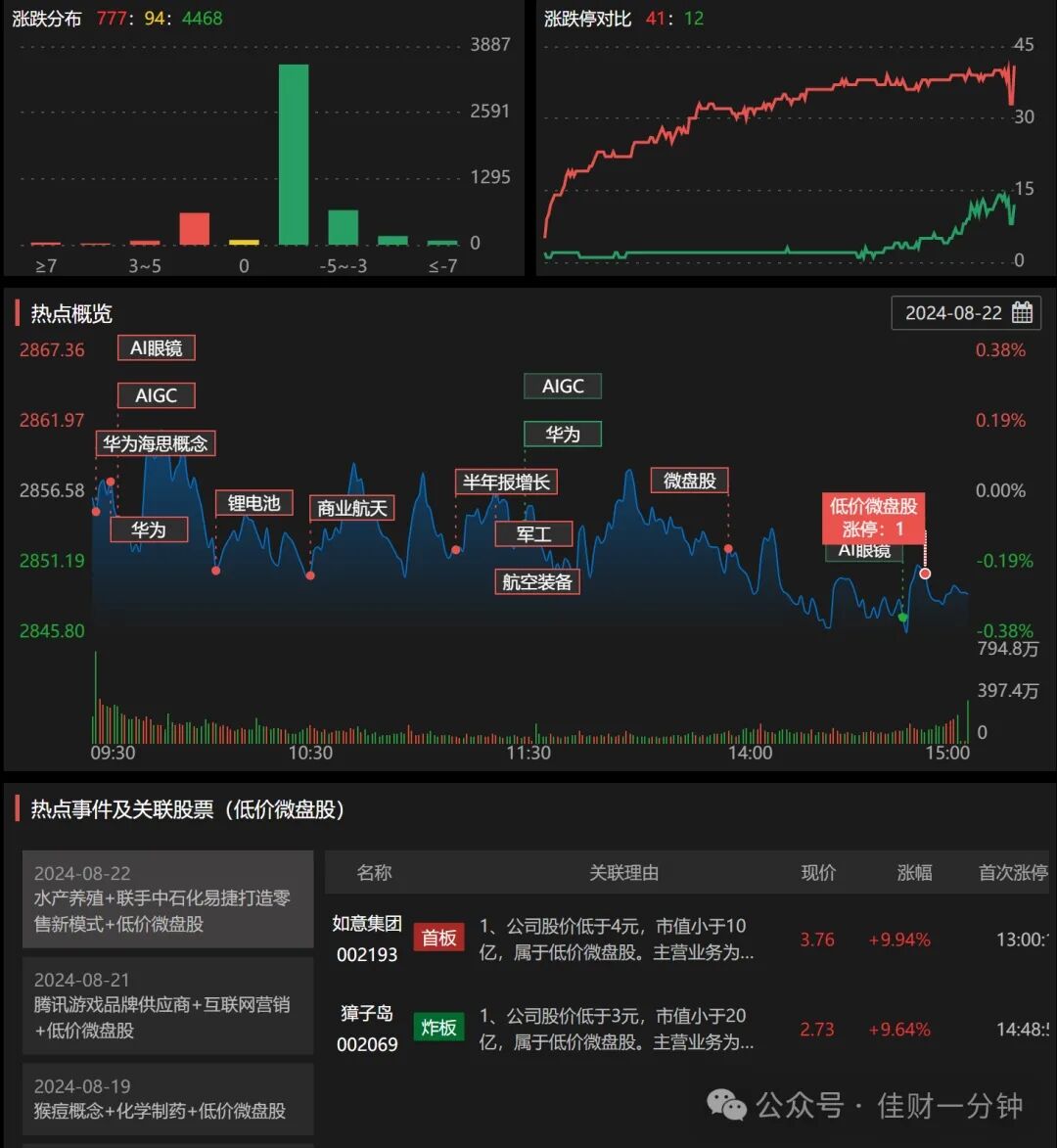Image resolution: width=1057 pixels, height=1148 pixels.
Task: Select the 商业航天 hotspot tag
Action: [x=352, y=507]
